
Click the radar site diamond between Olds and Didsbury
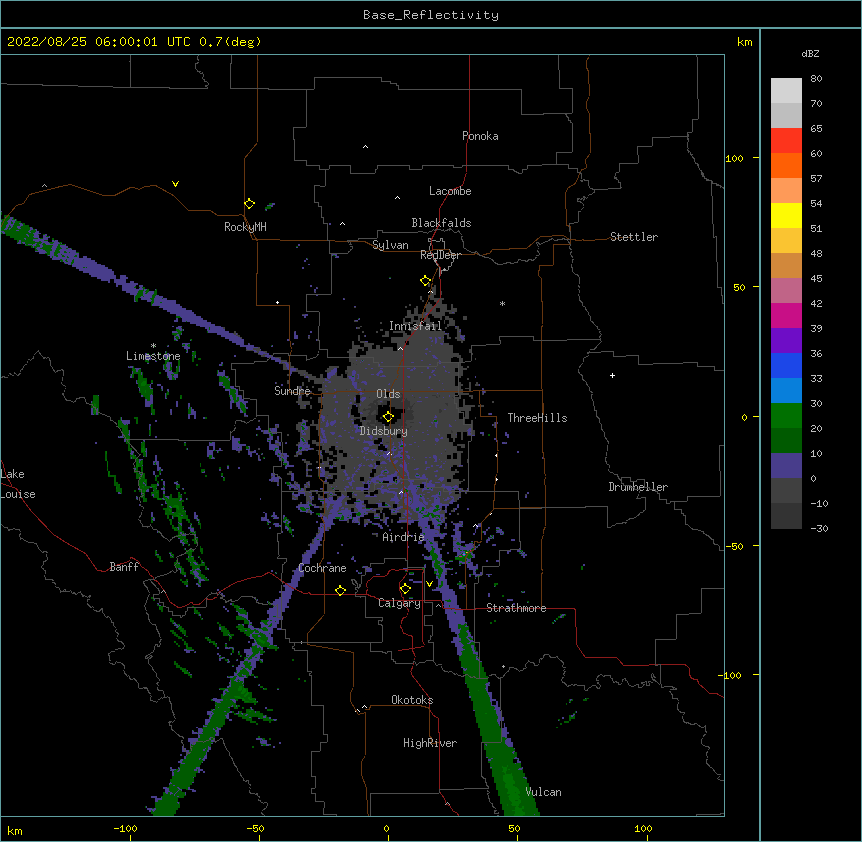[388, 417]
